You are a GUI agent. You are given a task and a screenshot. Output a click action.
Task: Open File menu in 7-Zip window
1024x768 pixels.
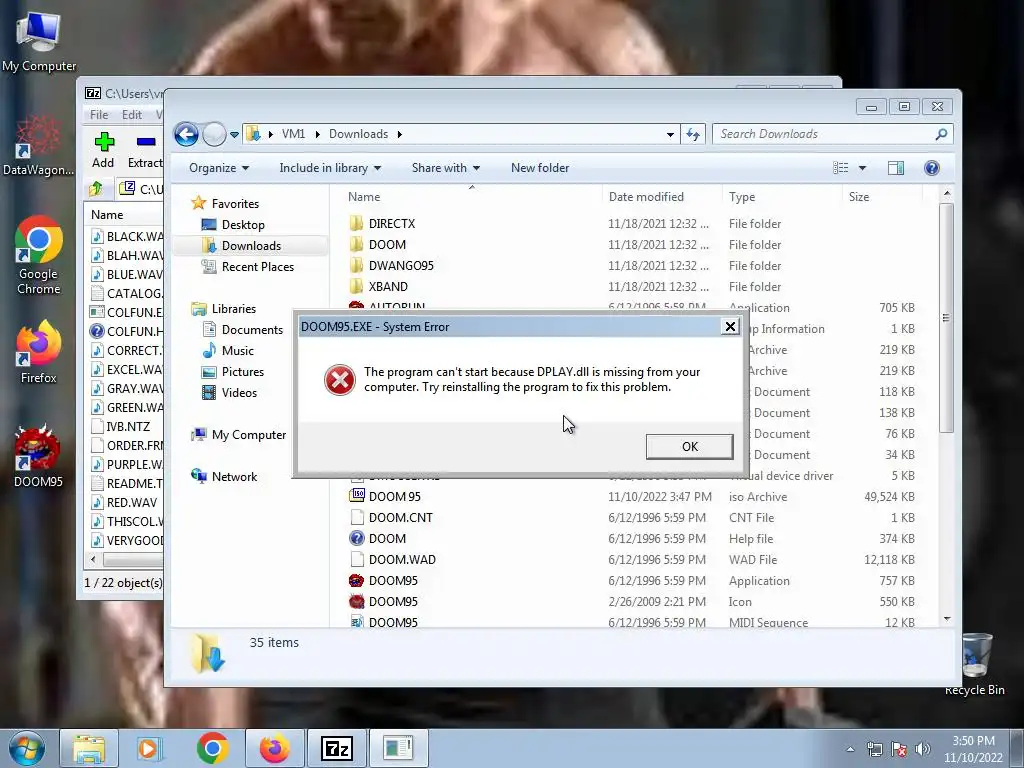tap(99, 114)
